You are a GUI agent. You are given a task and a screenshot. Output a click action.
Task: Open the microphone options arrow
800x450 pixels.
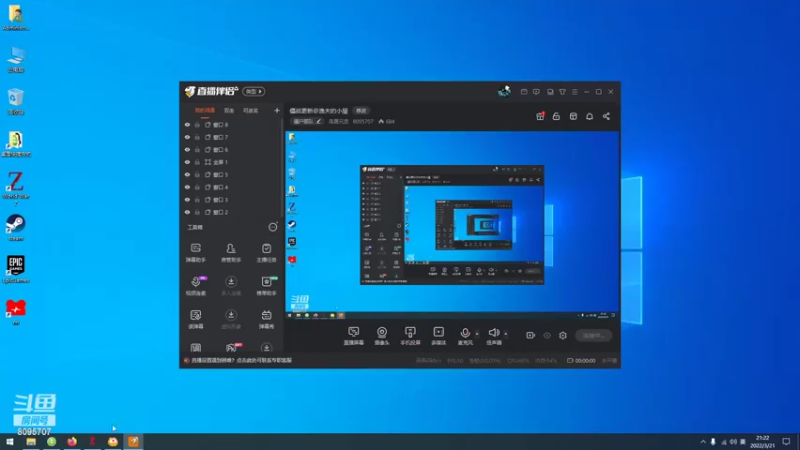[x=477, y=334]
